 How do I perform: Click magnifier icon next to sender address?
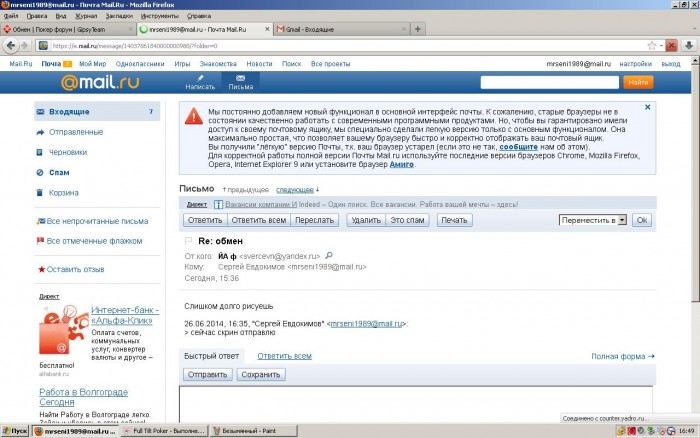329,255
